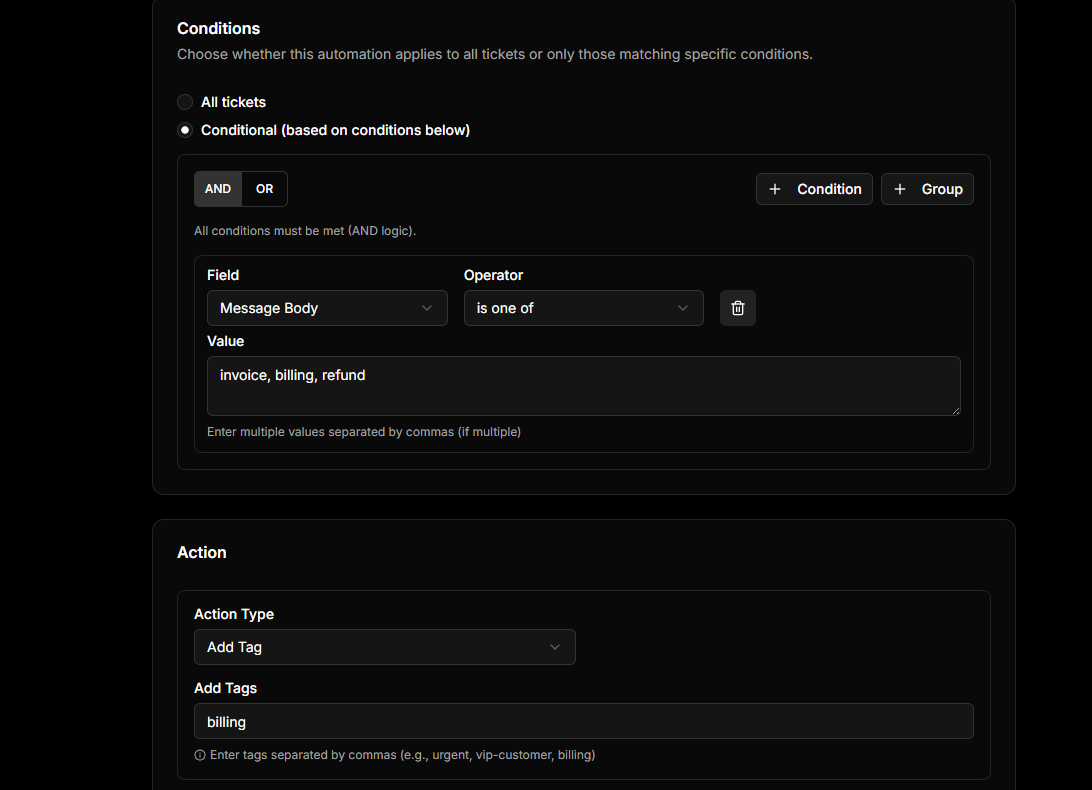Click the plus icon on Condition button
This screenshot has width=1092, height=790.
775,189
